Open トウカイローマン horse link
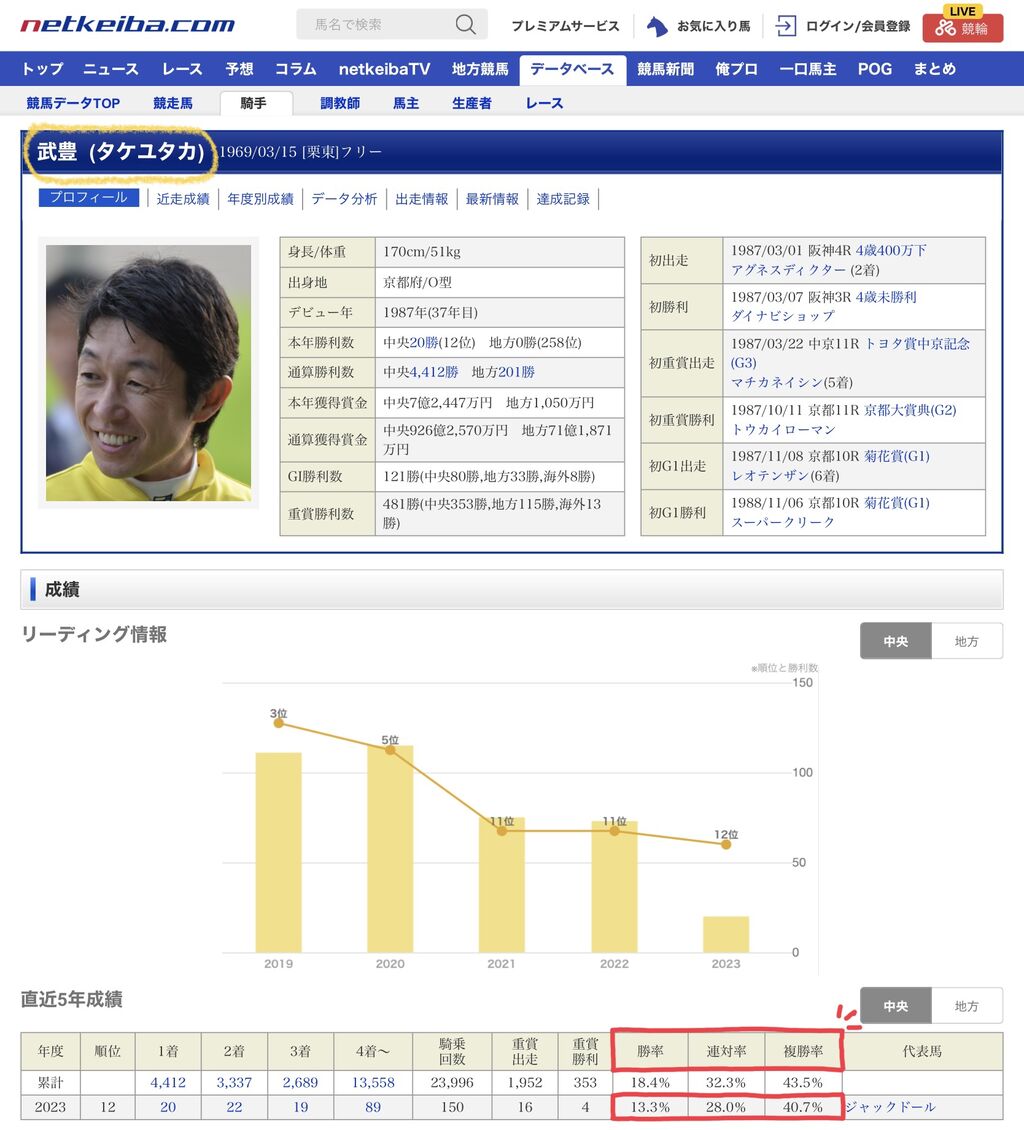The image size is (1024, 1130). [x=783, y=430]
